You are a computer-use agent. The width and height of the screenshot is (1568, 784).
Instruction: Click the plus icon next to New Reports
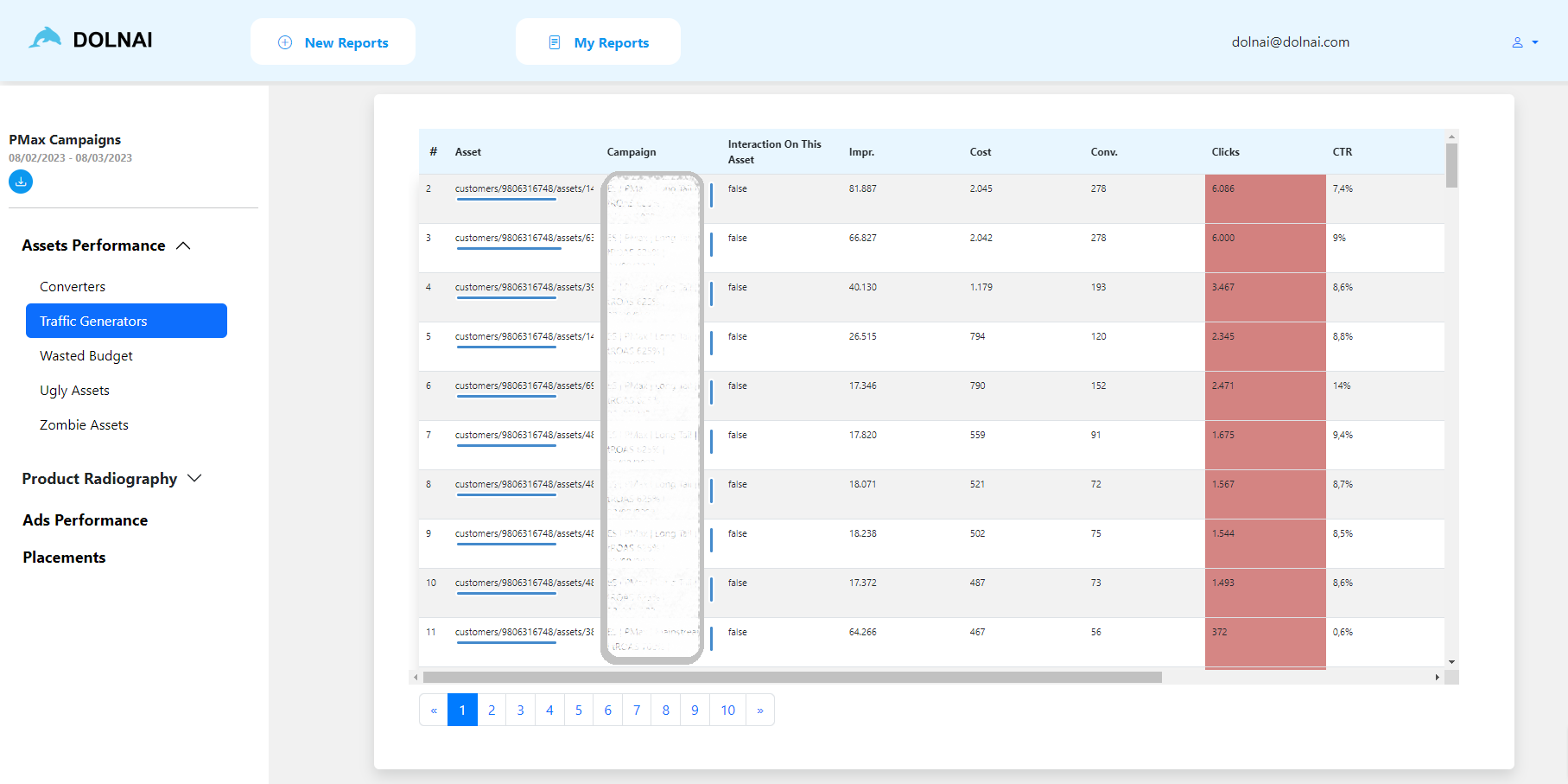tap(284, 41)
